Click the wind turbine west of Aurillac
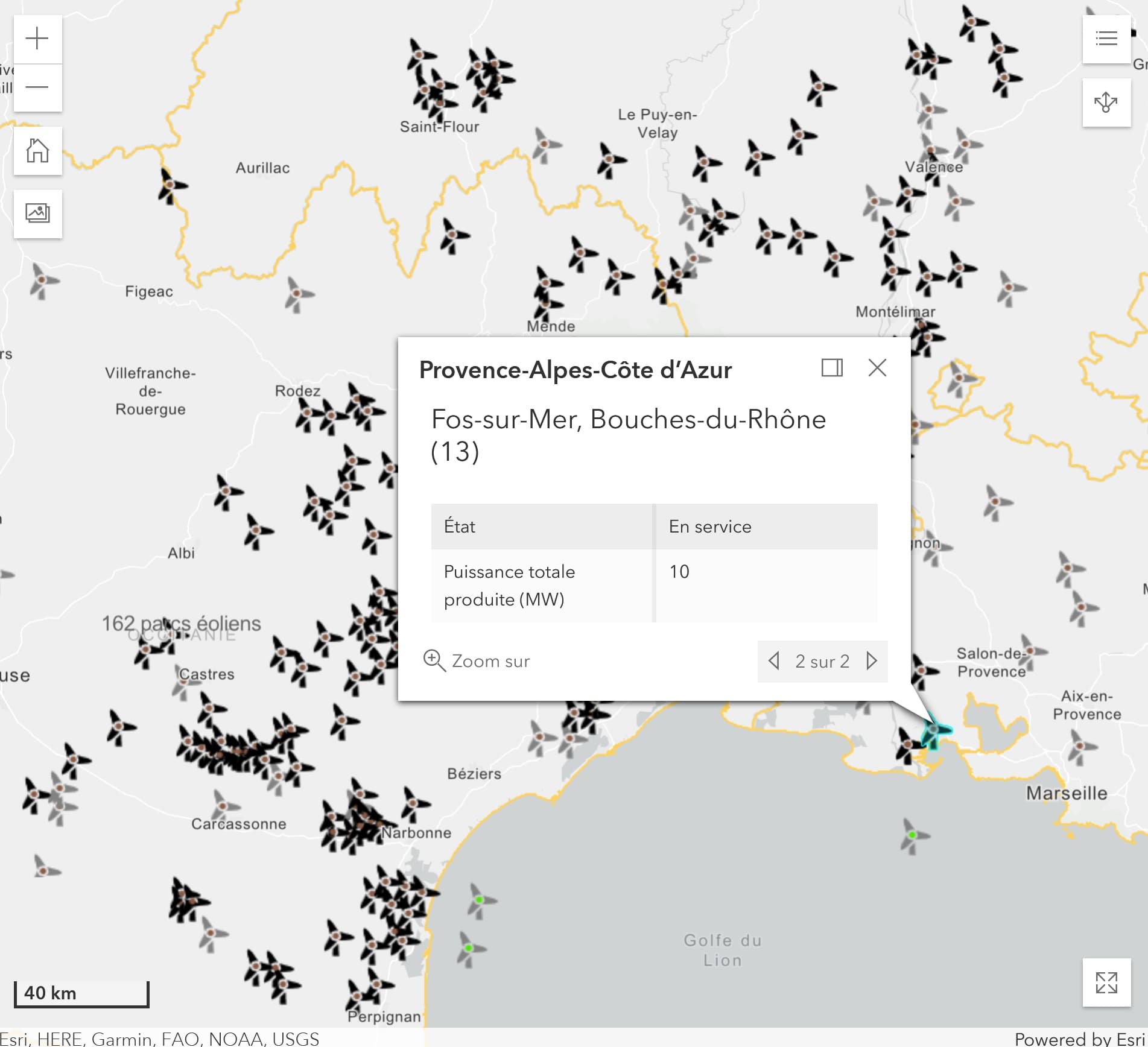The height and width of the screenshot is (1047, 1148). [170, 185]
